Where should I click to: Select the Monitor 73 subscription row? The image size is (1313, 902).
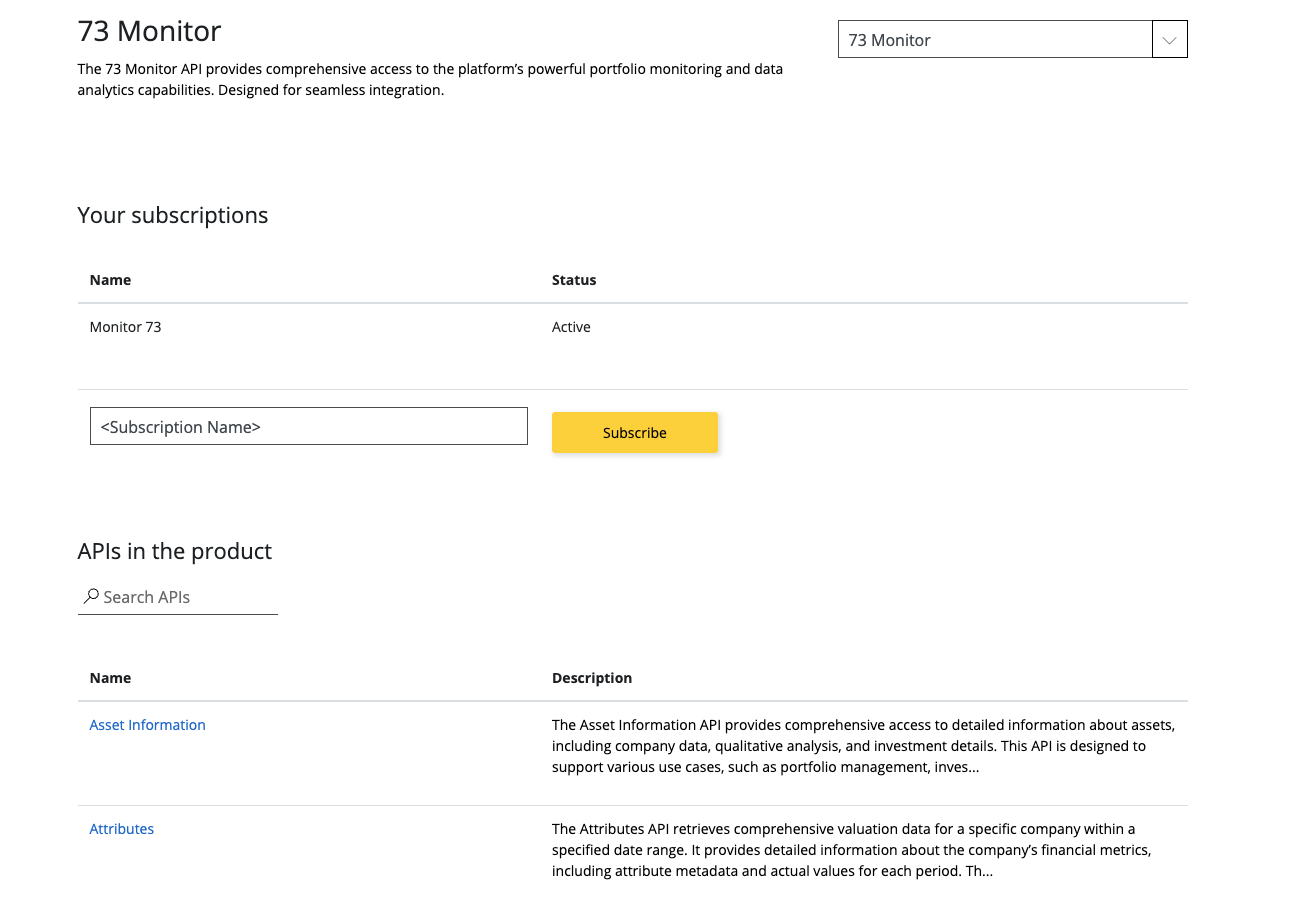pyautogui.click(x=125, y=326)
